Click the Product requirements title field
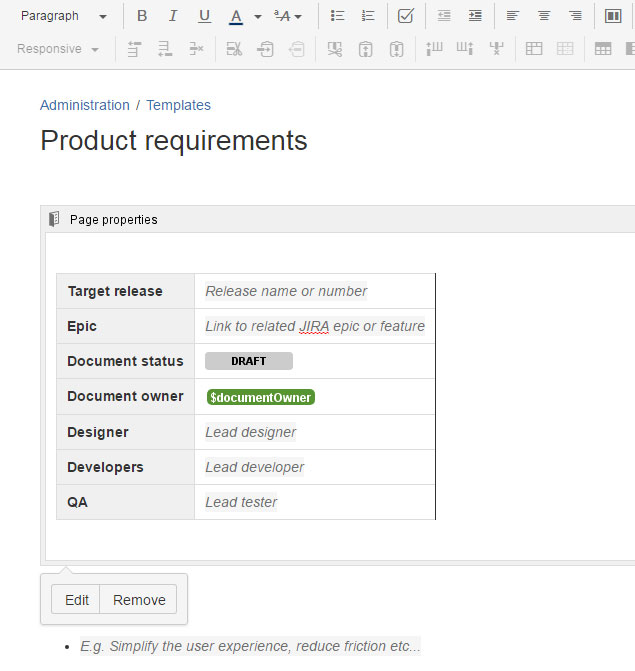 (x=174, y=140)
